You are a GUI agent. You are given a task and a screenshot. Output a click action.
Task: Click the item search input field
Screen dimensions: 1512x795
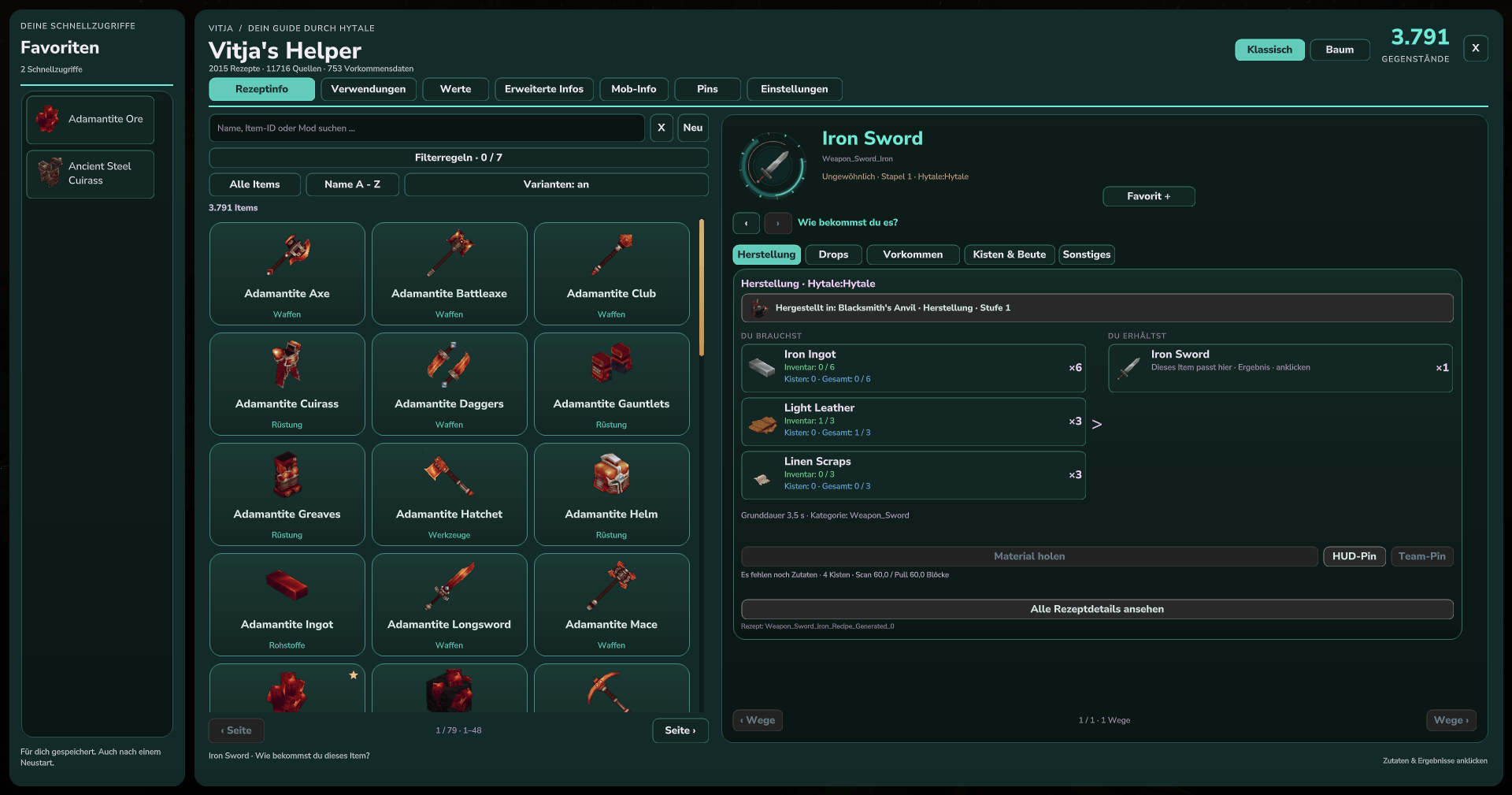coord(427,128)
